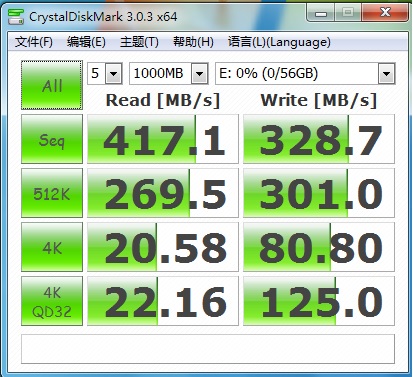
Task: Click the 4K read result 20.58
Action: (163, 247)
